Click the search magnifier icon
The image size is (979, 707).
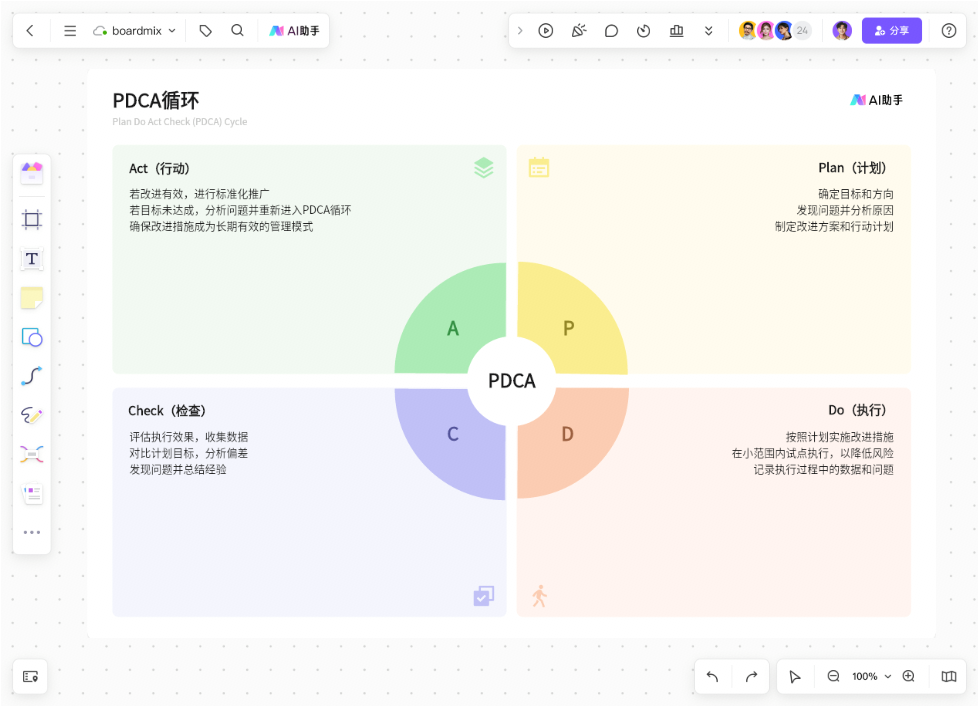point(237,31)
